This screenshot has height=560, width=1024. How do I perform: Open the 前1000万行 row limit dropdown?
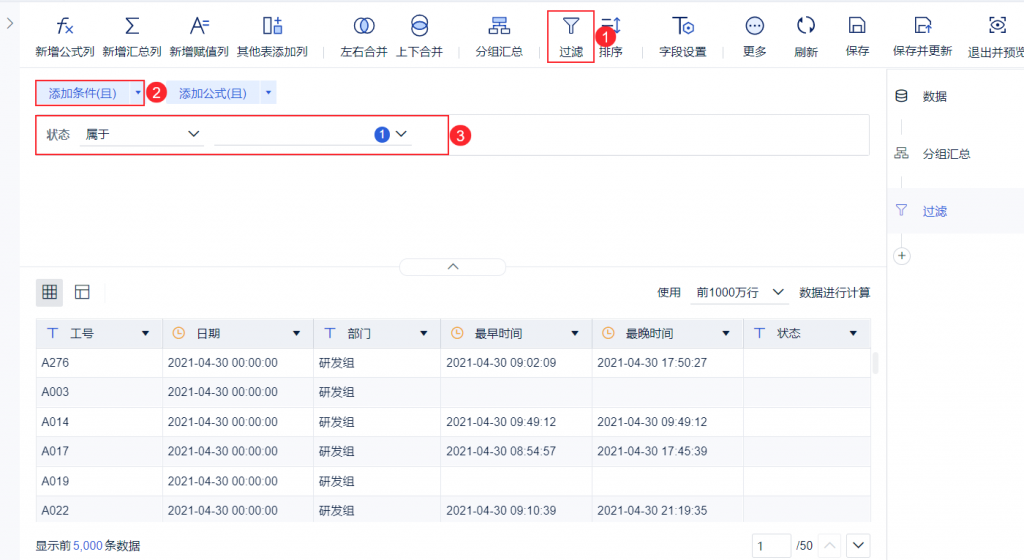coord(740,292)
